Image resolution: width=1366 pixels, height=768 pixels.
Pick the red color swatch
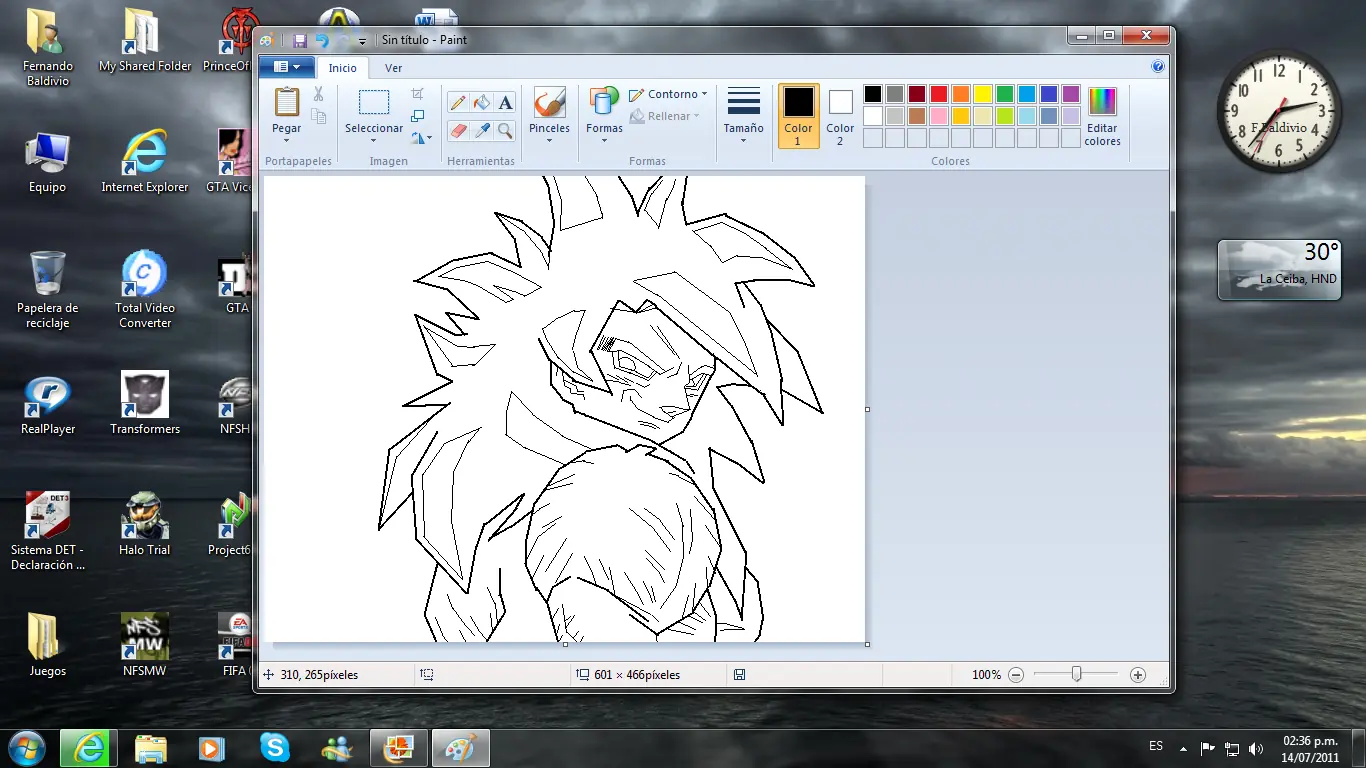939,94
